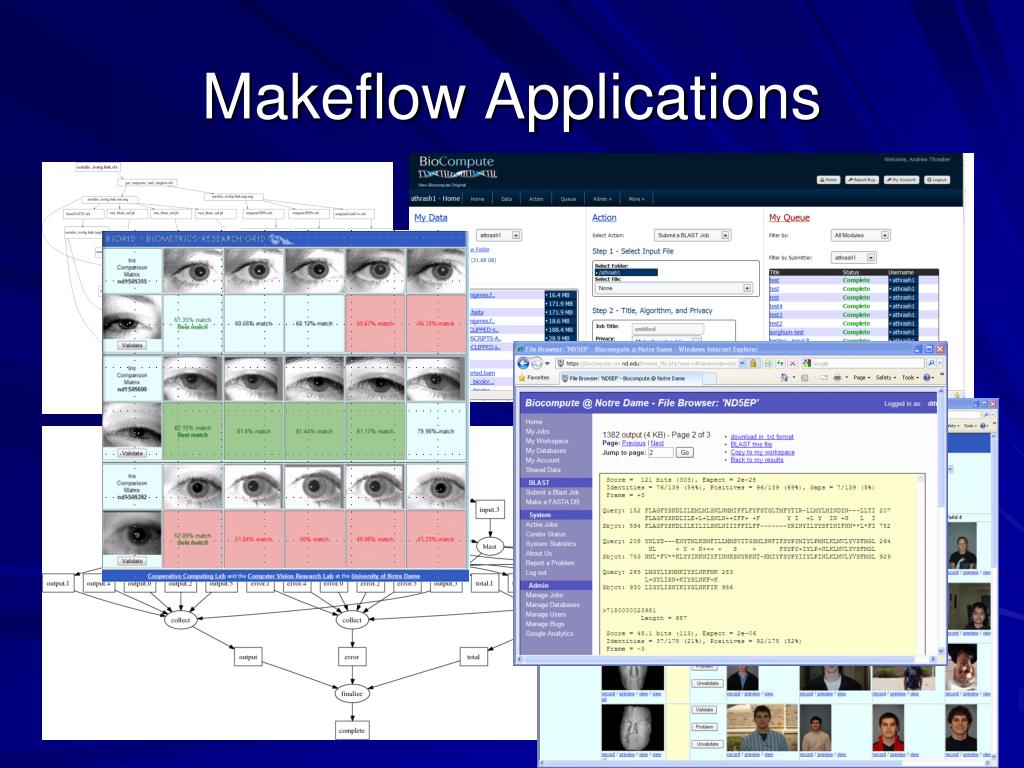This screenshot has width=1024, height=768.
Task: Click the Next page link
Action: (x=657, y=443)
